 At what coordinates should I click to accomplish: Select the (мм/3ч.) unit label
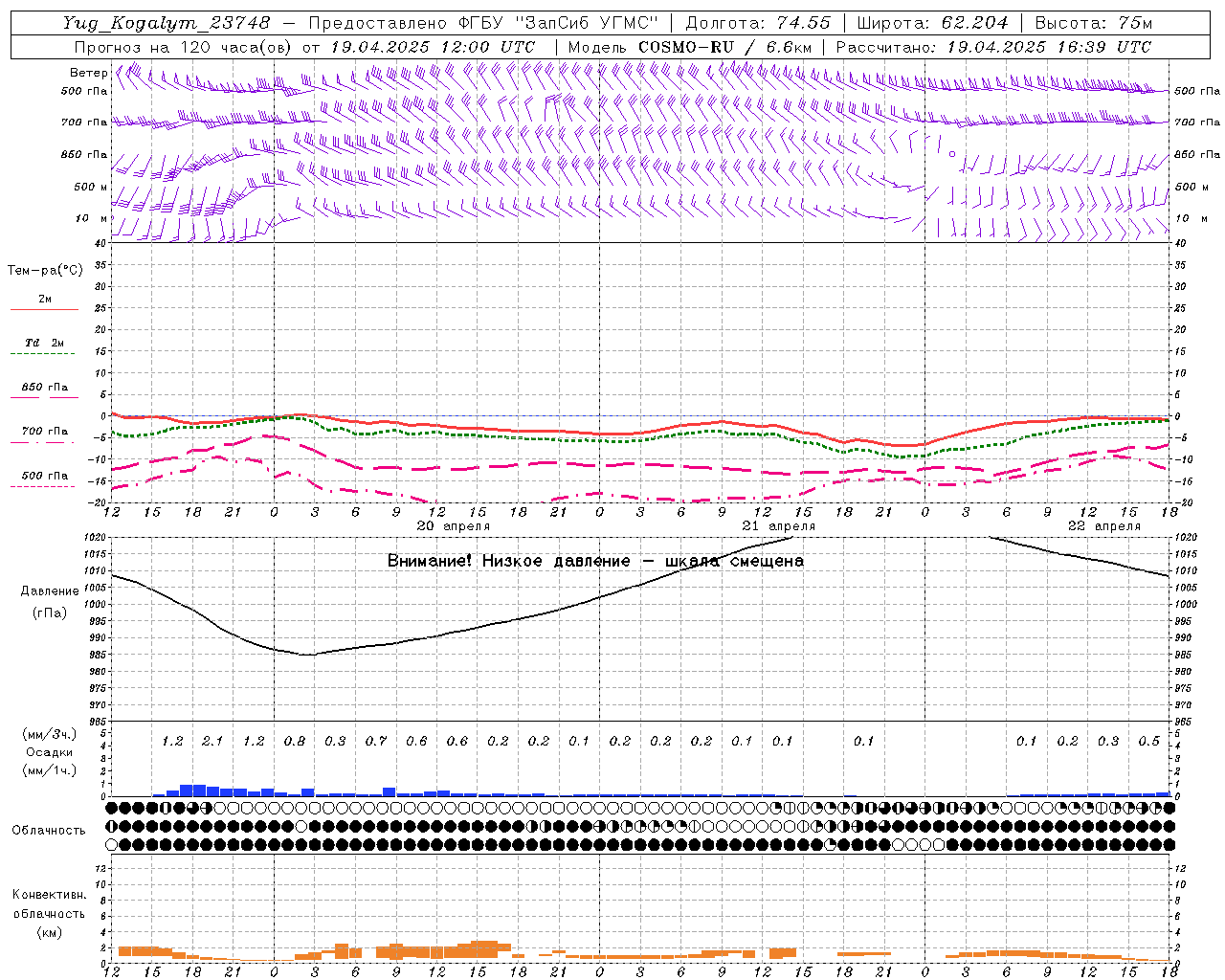[x=49, y=734]
